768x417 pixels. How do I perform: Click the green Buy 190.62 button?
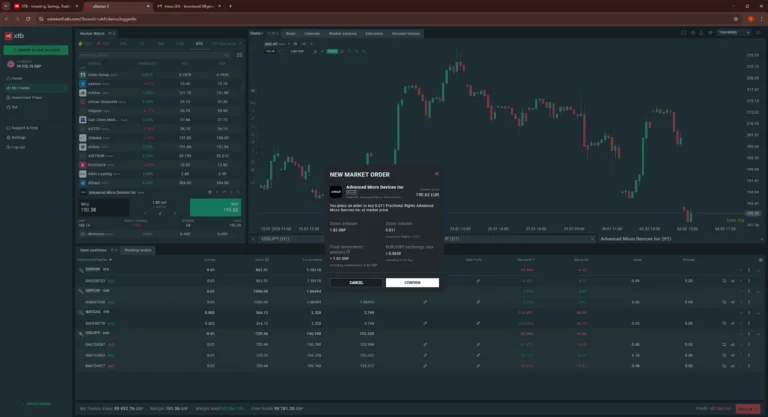click(216, 207)
